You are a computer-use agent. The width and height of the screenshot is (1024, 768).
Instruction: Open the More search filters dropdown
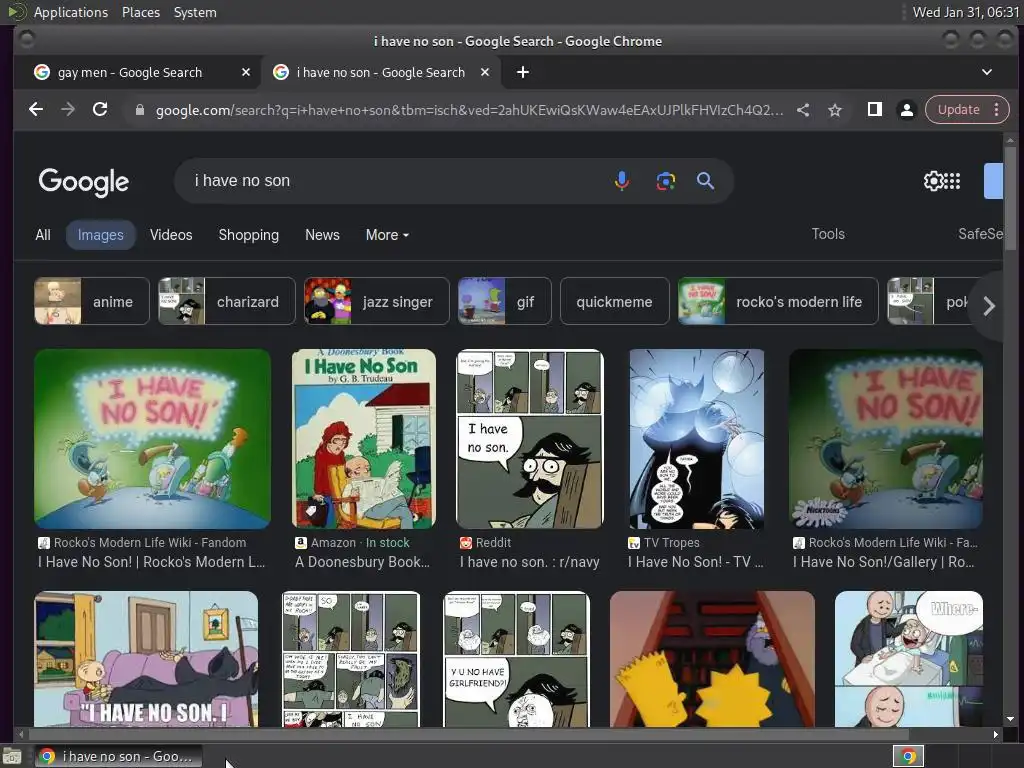pyautogui.click(x=387, y=235)
